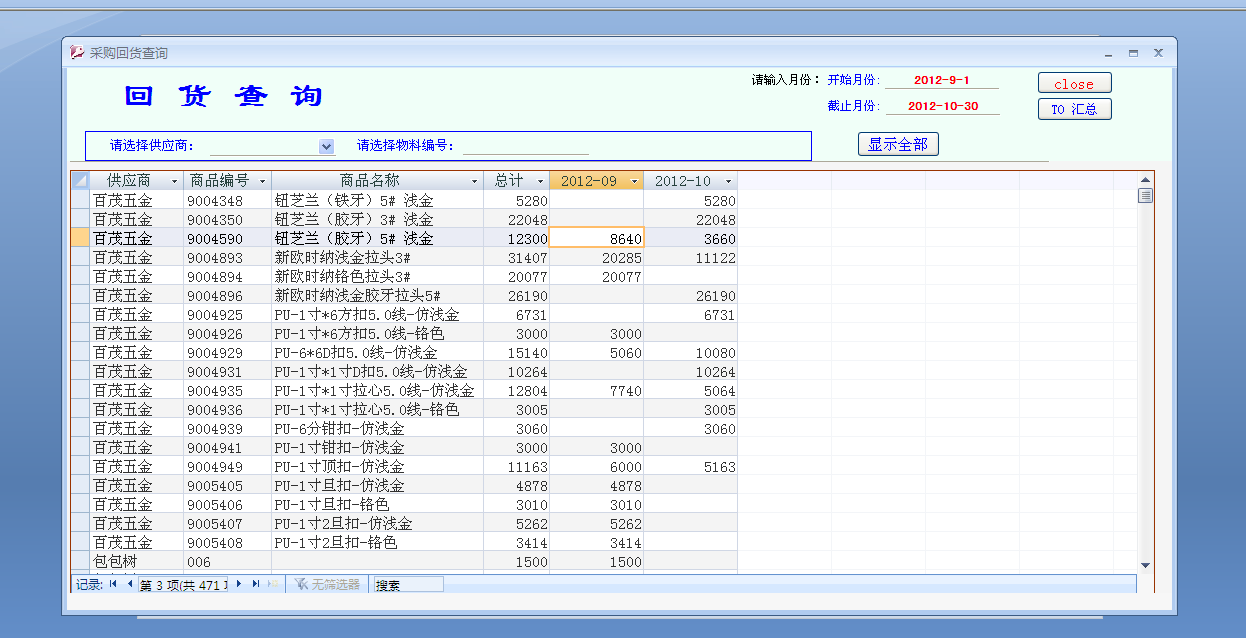Click cell 9004925
Image resolution: width=1246 pixels, height=638 pixels.
[227, 314]
